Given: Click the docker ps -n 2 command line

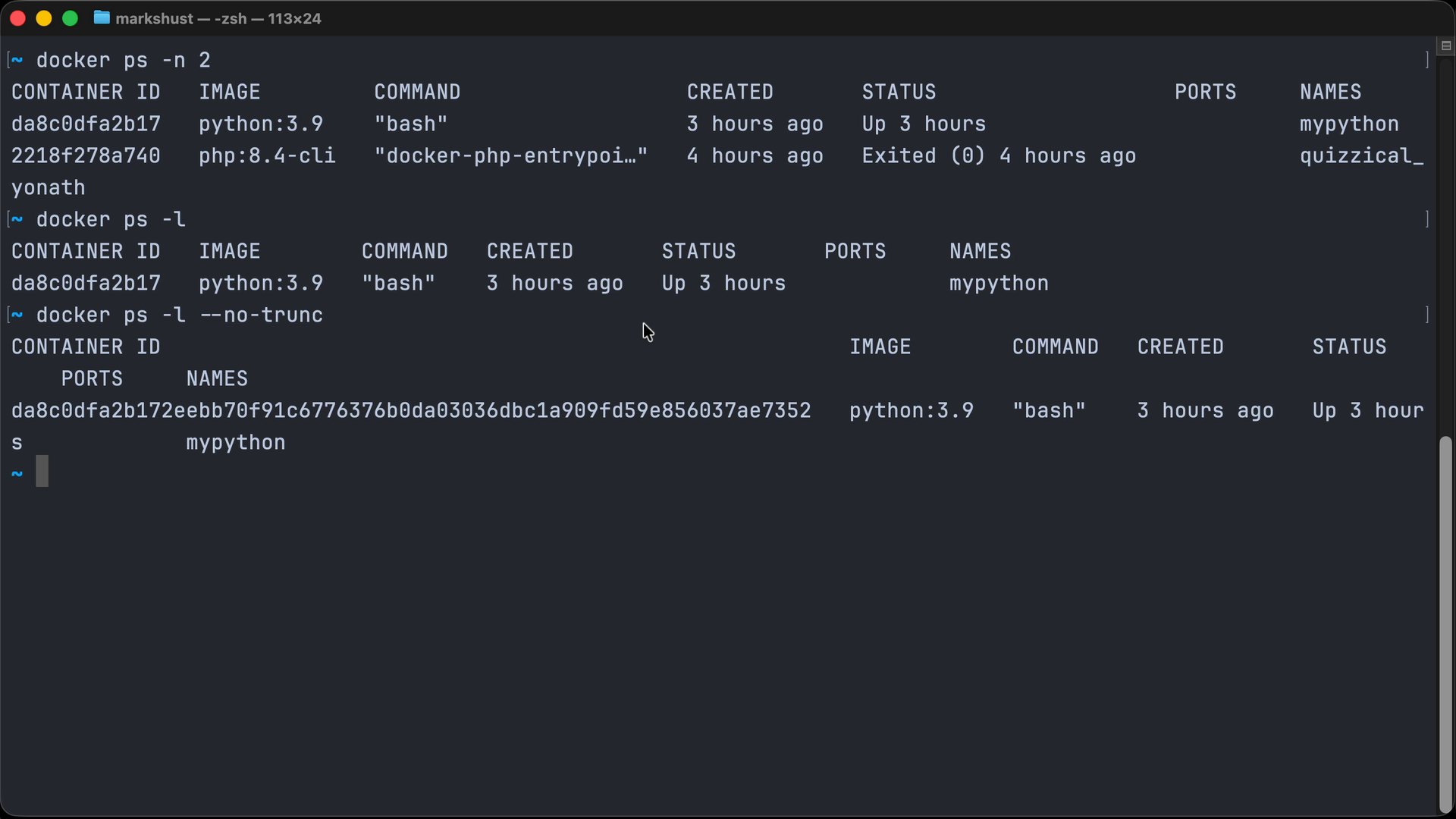Looking at the screenshot, I should click(123, 61).
